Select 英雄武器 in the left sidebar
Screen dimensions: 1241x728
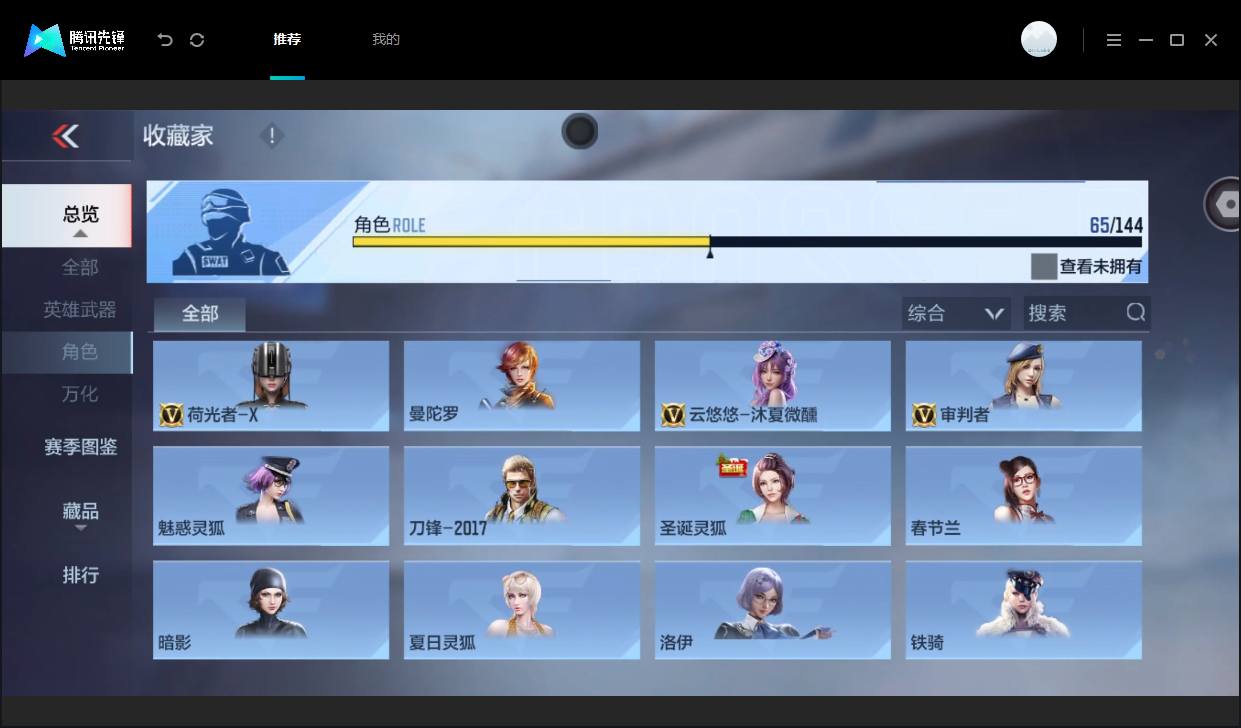pos(80,310)
